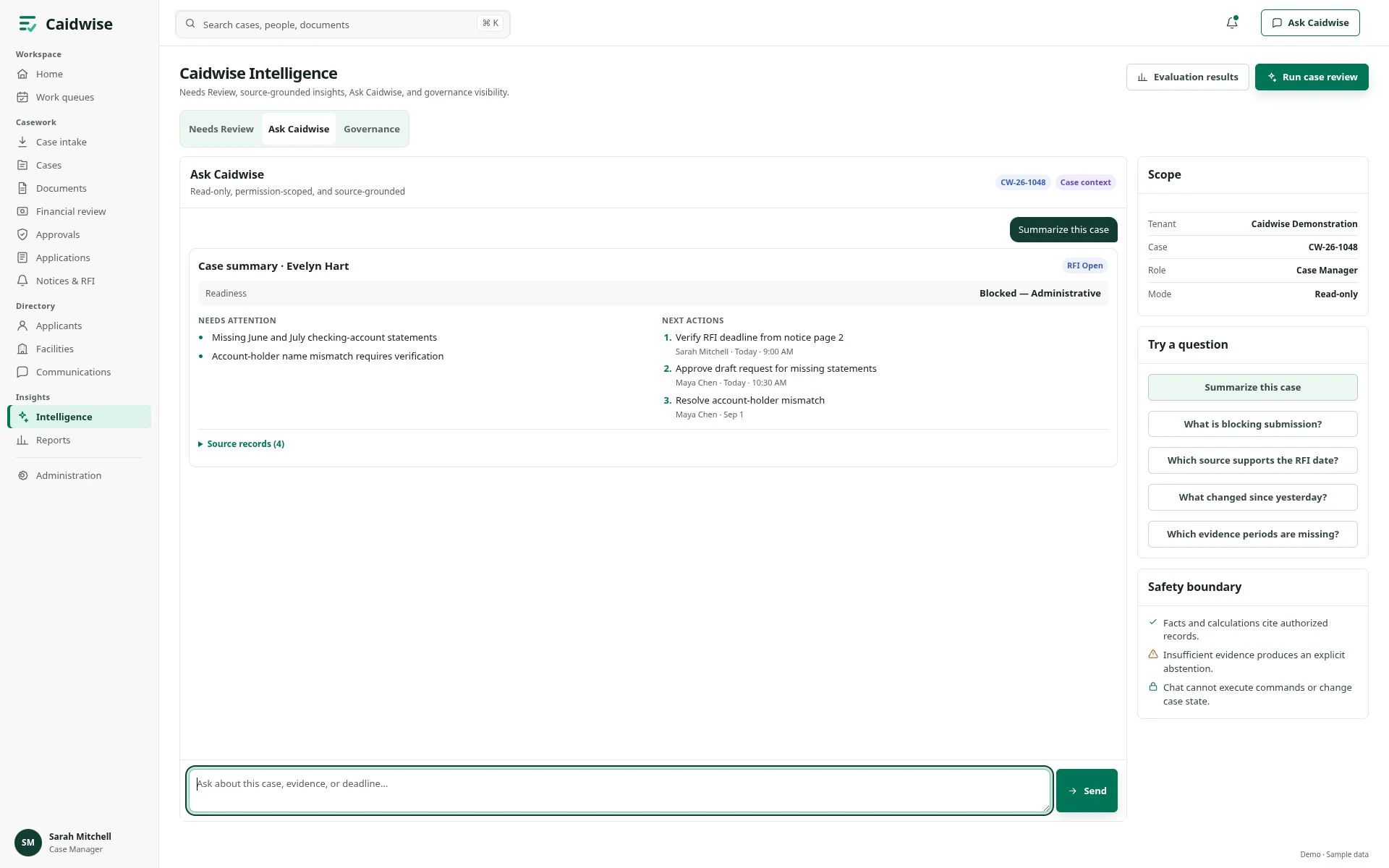Open Work queues via its calendar icon

[x=22, y=97]
